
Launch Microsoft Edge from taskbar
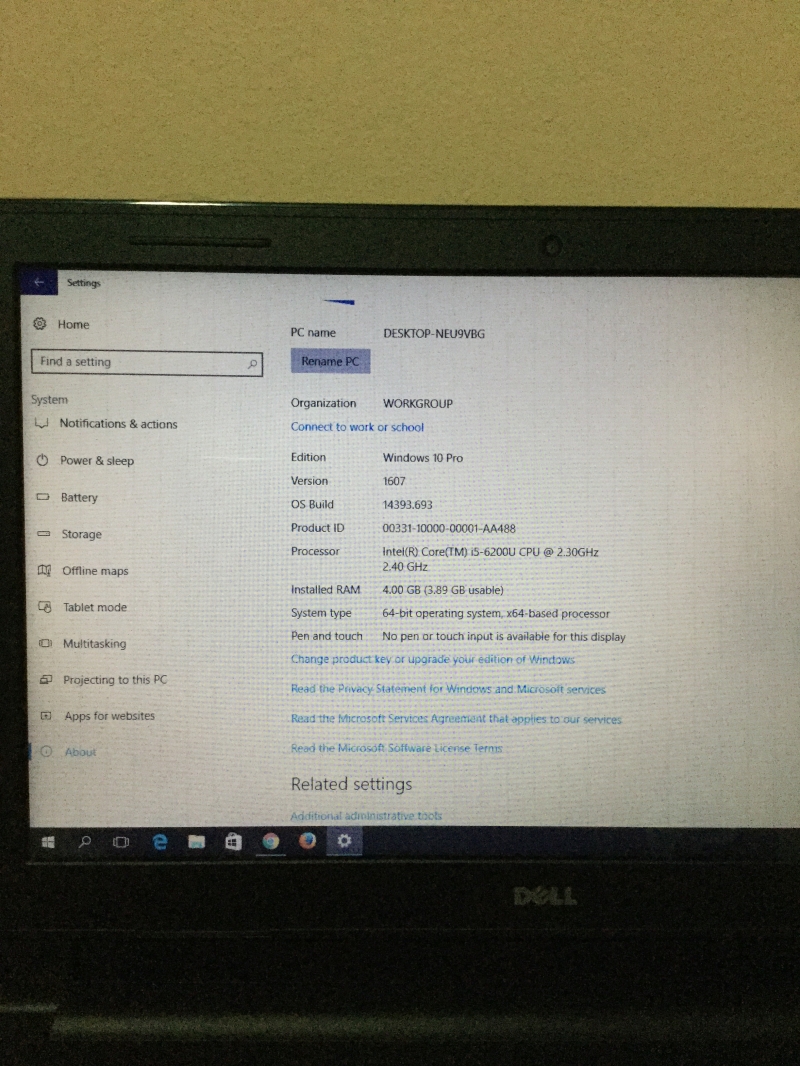159,842
